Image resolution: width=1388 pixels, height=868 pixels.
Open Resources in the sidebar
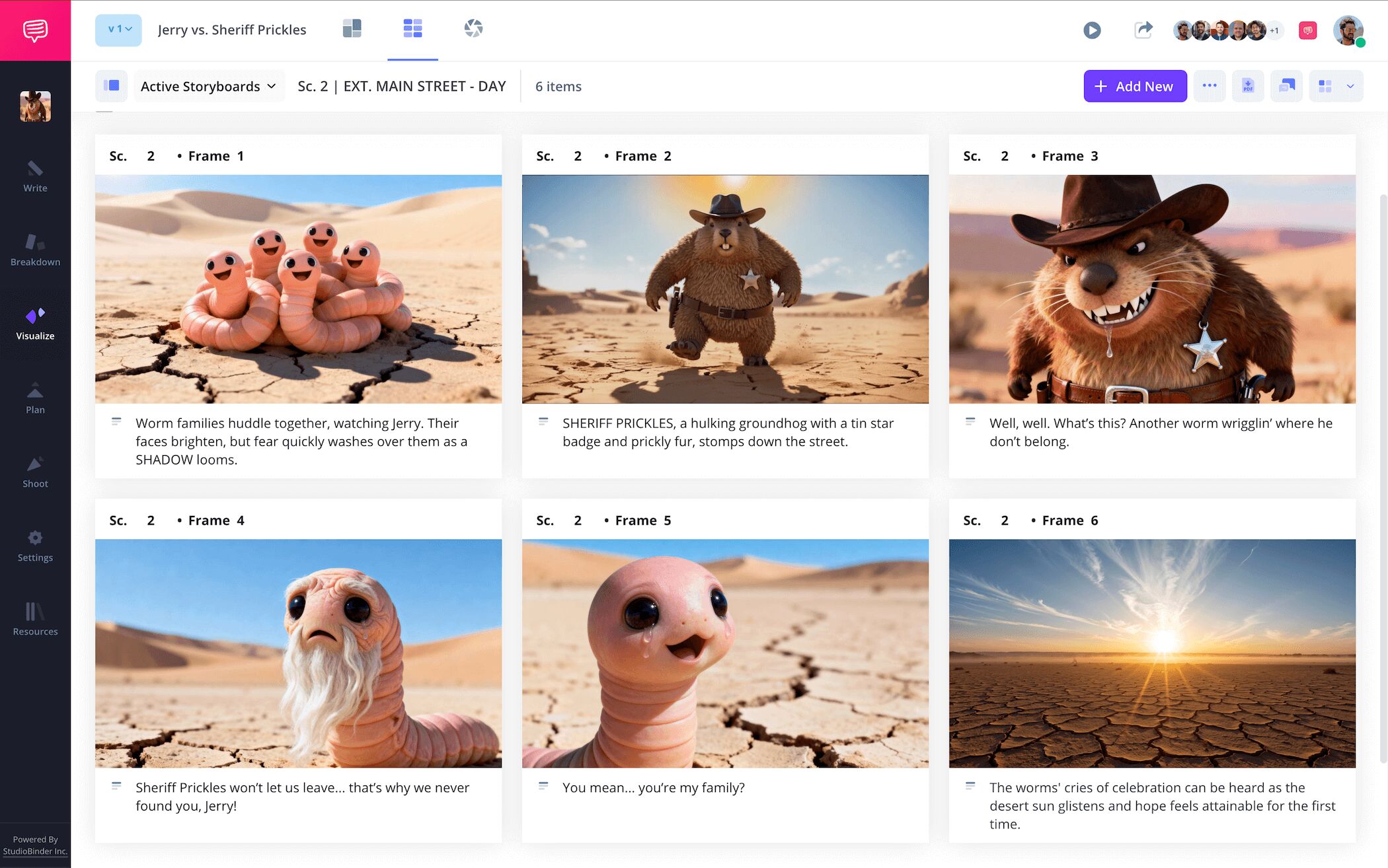tap(35, 620)
